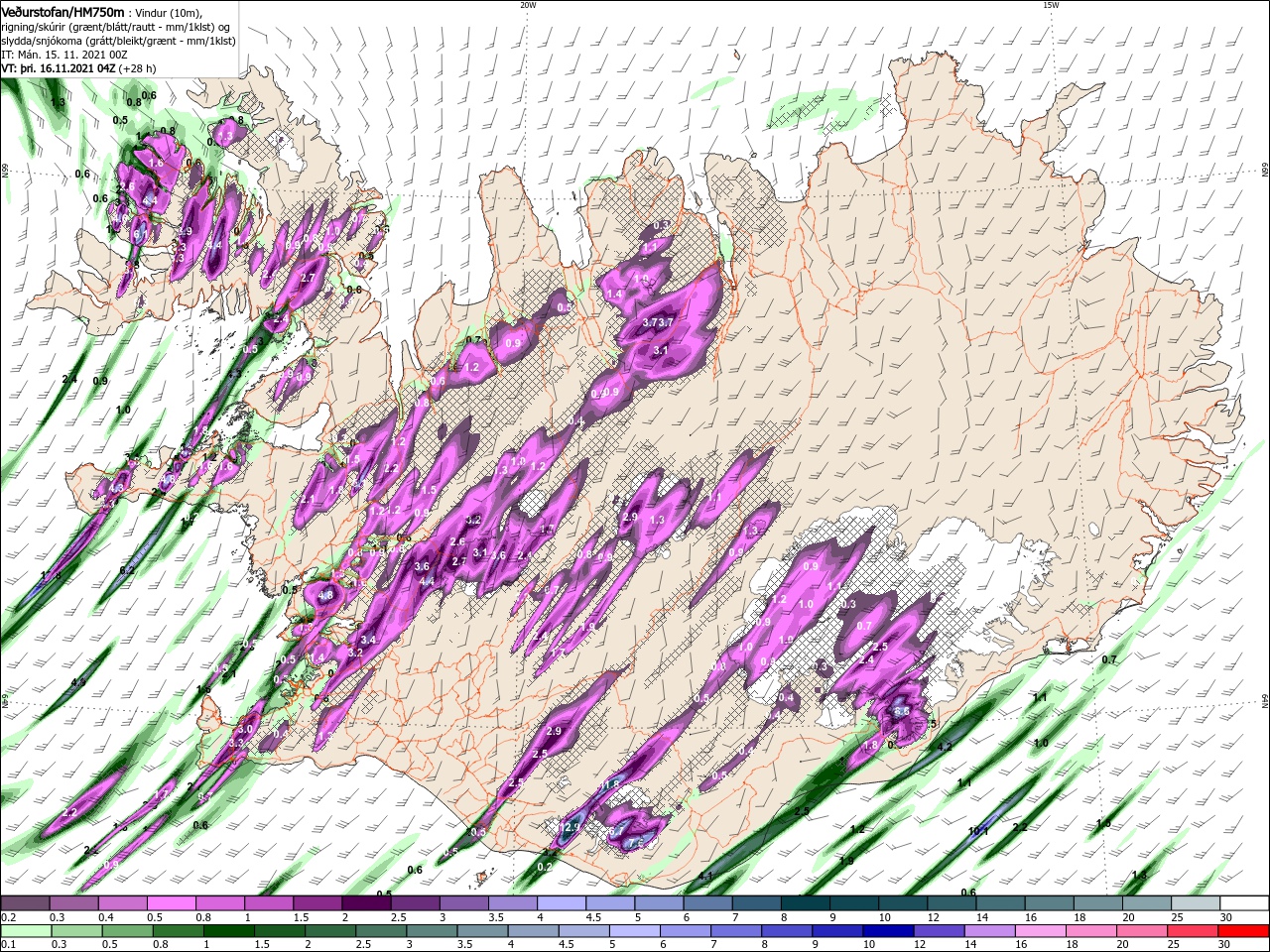Click the dark teal 8–9 snow legend swatch
The height and width of the screenshot is (952, 1270).
[x=806, y=903]
